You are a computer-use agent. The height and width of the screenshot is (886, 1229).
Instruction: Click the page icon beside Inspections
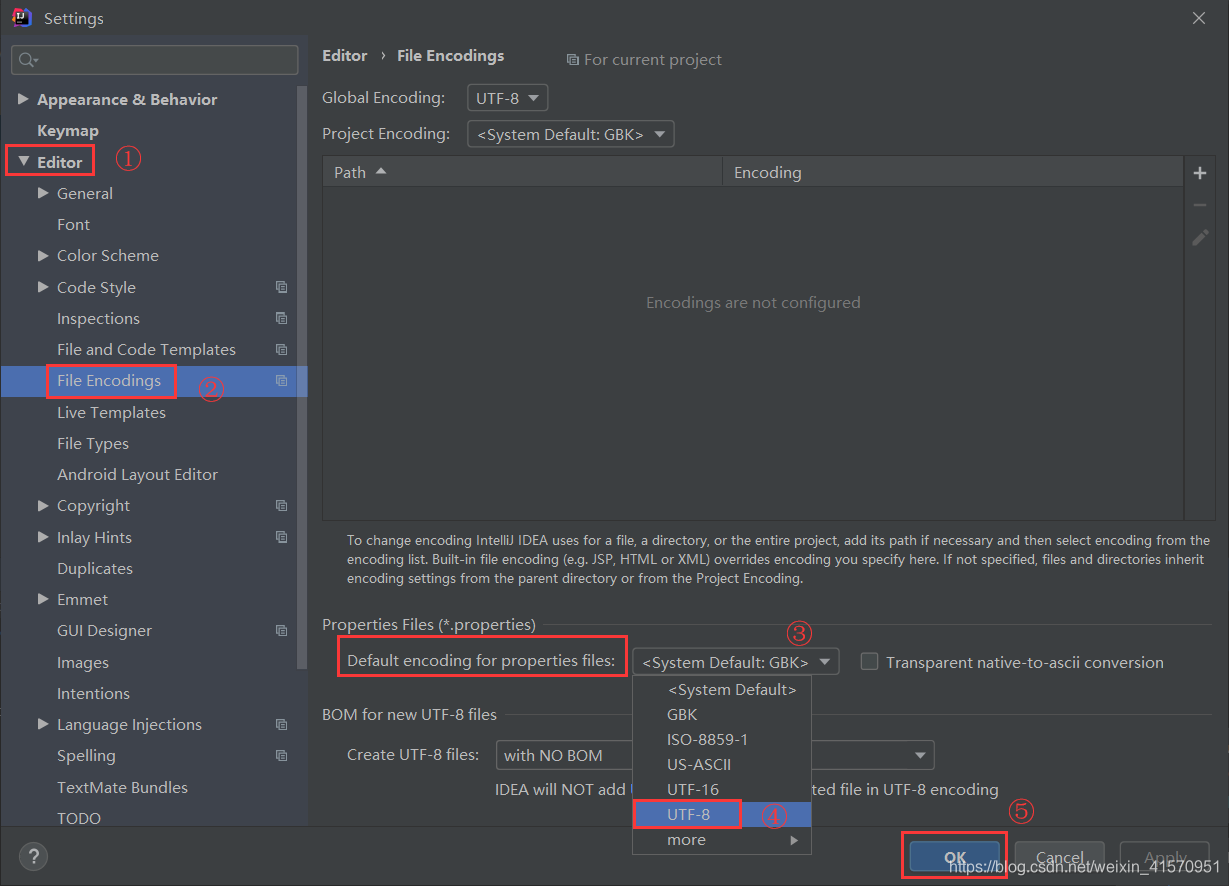point(281,318)
